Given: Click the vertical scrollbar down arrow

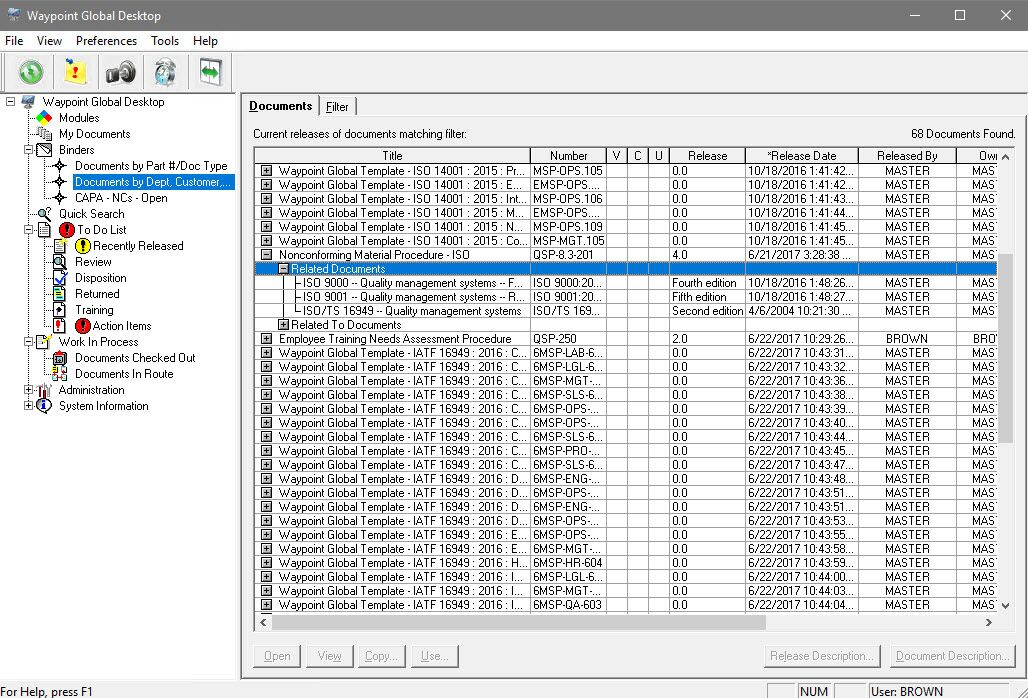Looking at the screenshot, I should pyautogui.click(x=1006, y=606).
